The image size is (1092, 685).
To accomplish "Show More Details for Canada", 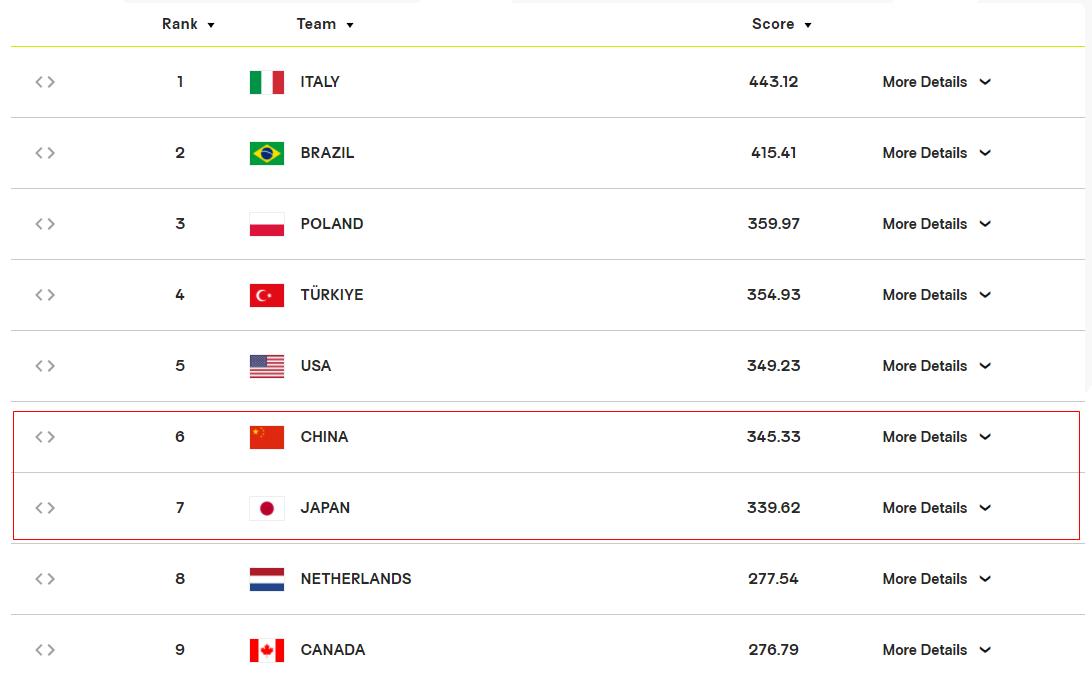I will point(937,650).
